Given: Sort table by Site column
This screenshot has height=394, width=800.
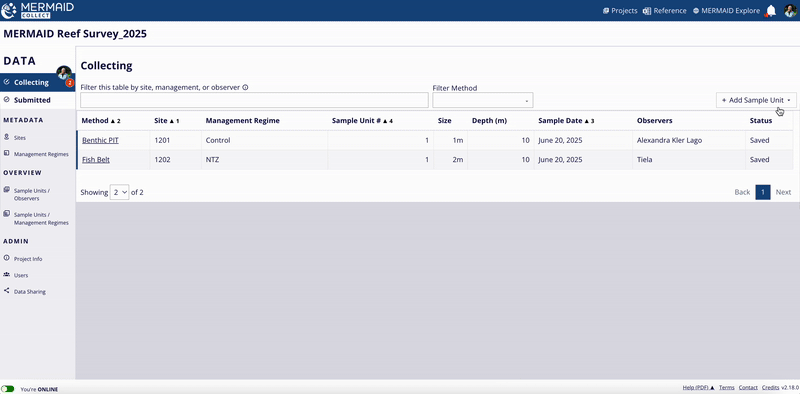Looking at the screenshot, I should [167, 121].
